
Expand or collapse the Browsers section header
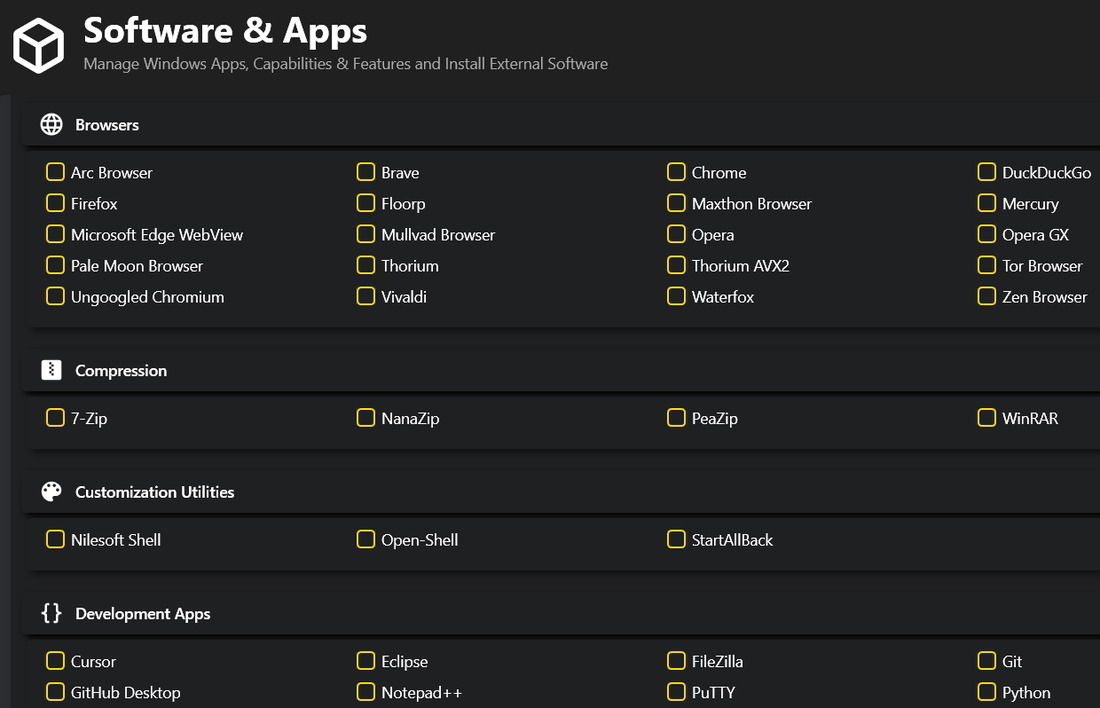(561, 124)
